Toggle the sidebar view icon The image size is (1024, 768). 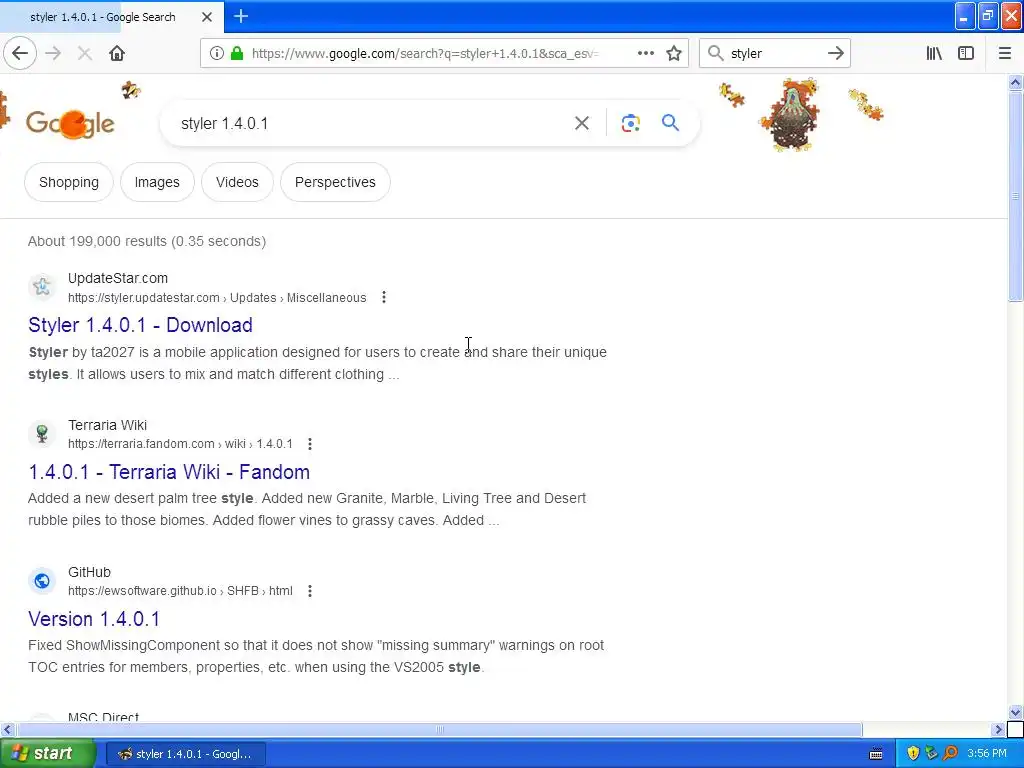click(966, 54)
